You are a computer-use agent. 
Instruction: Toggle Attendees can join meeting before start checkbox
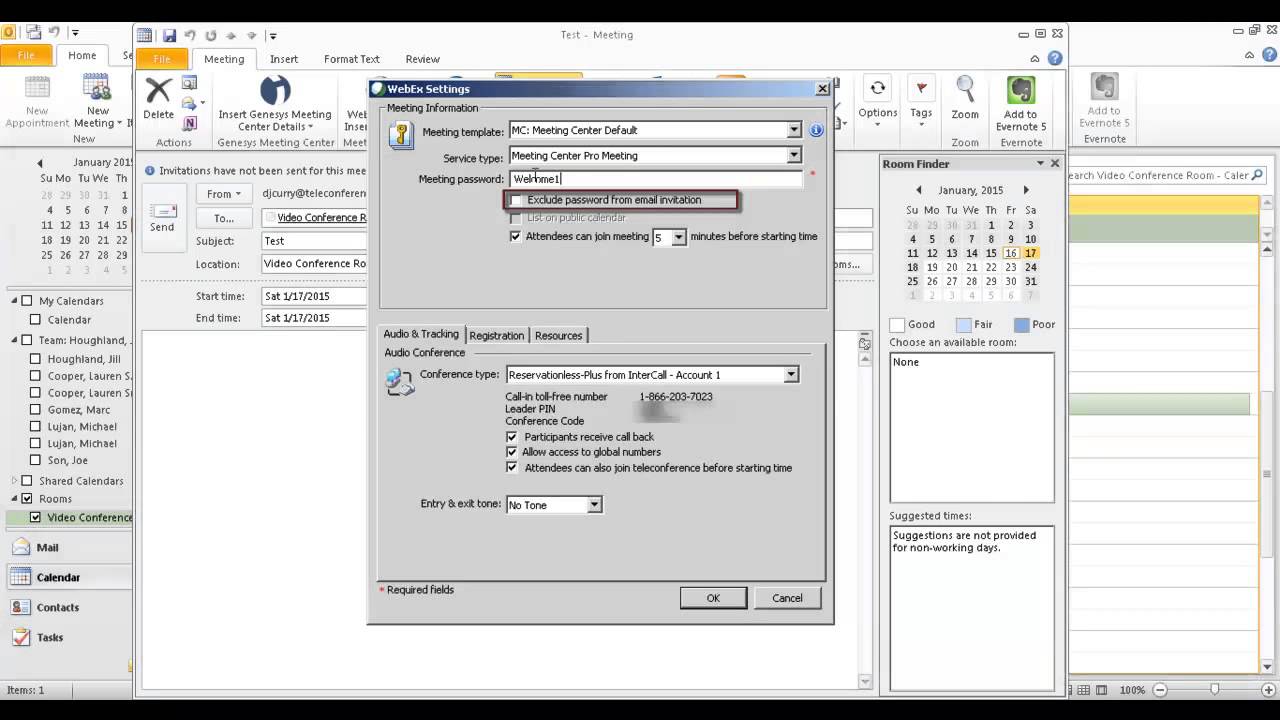click(516, 237)
